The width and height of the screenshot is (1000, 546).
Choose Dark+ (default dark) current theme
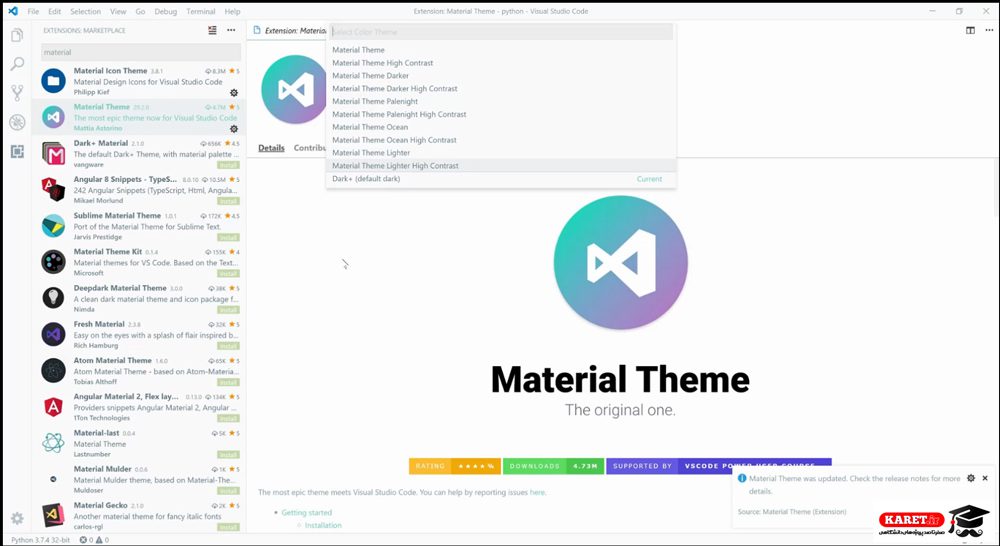point(501,179)
